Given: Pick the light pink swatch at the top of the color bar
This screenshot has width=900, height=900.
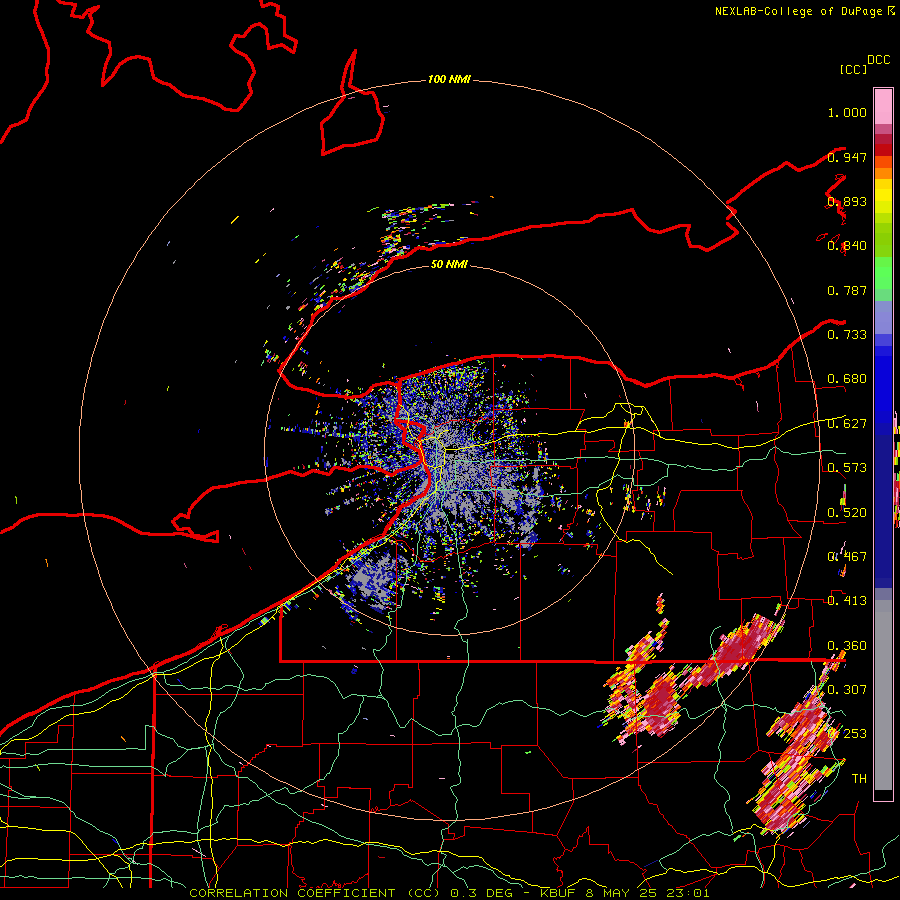Looking at the screenshot, I should tap(883, 106).
